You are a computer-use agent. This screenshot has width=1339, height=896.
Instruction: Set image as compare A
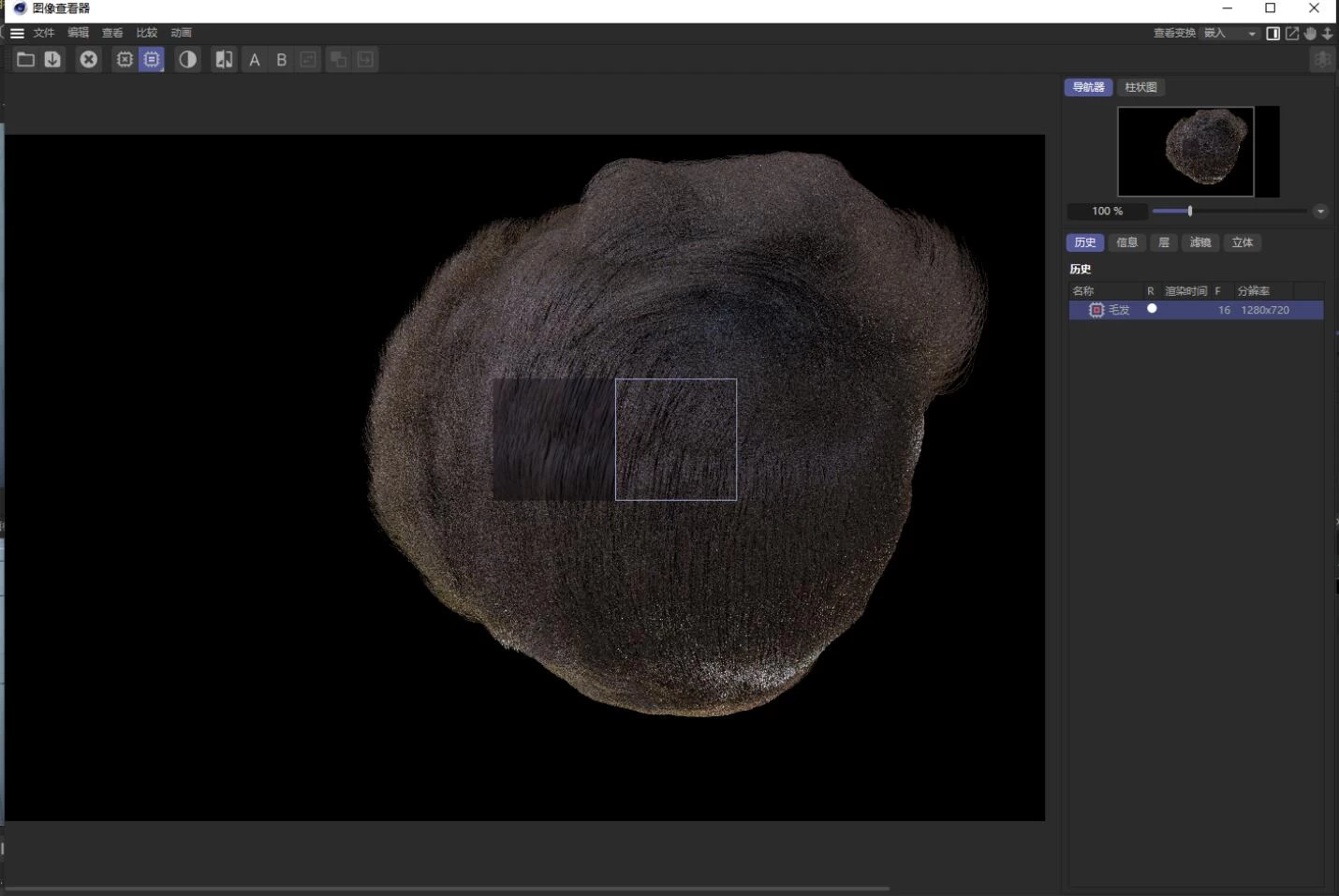[x=254, y=60]
